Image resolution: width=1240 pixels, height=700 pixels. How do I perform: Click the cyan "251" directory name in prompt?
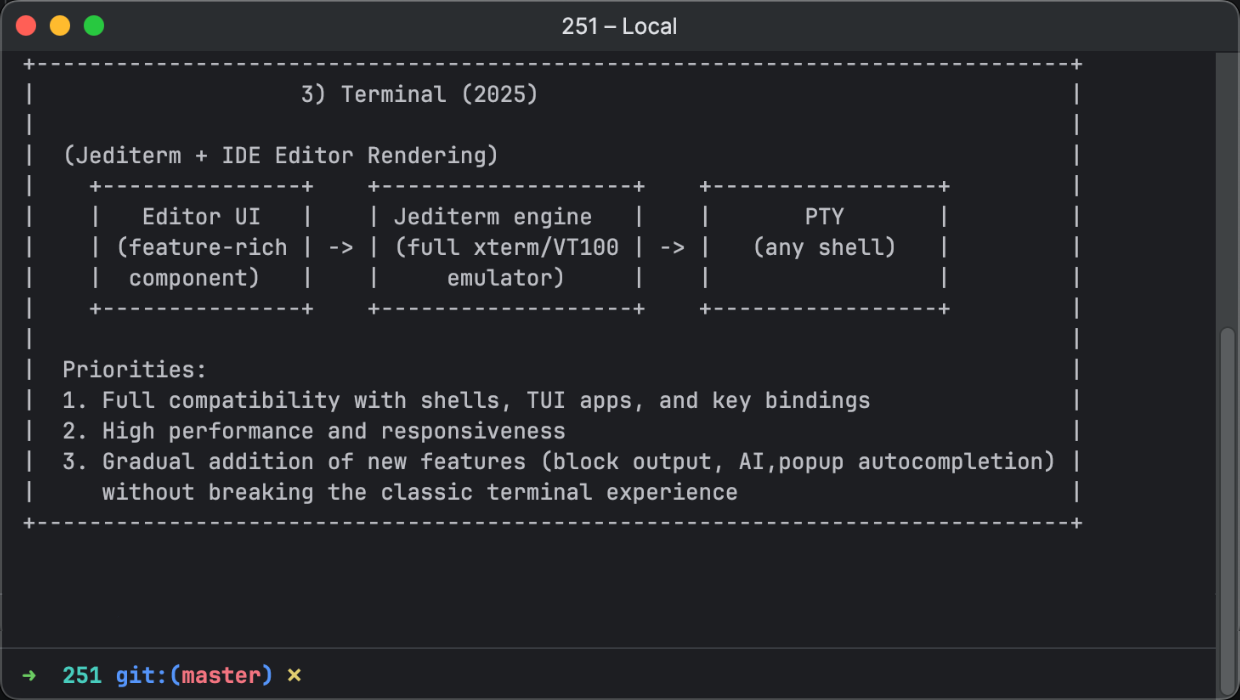(82, 676)
